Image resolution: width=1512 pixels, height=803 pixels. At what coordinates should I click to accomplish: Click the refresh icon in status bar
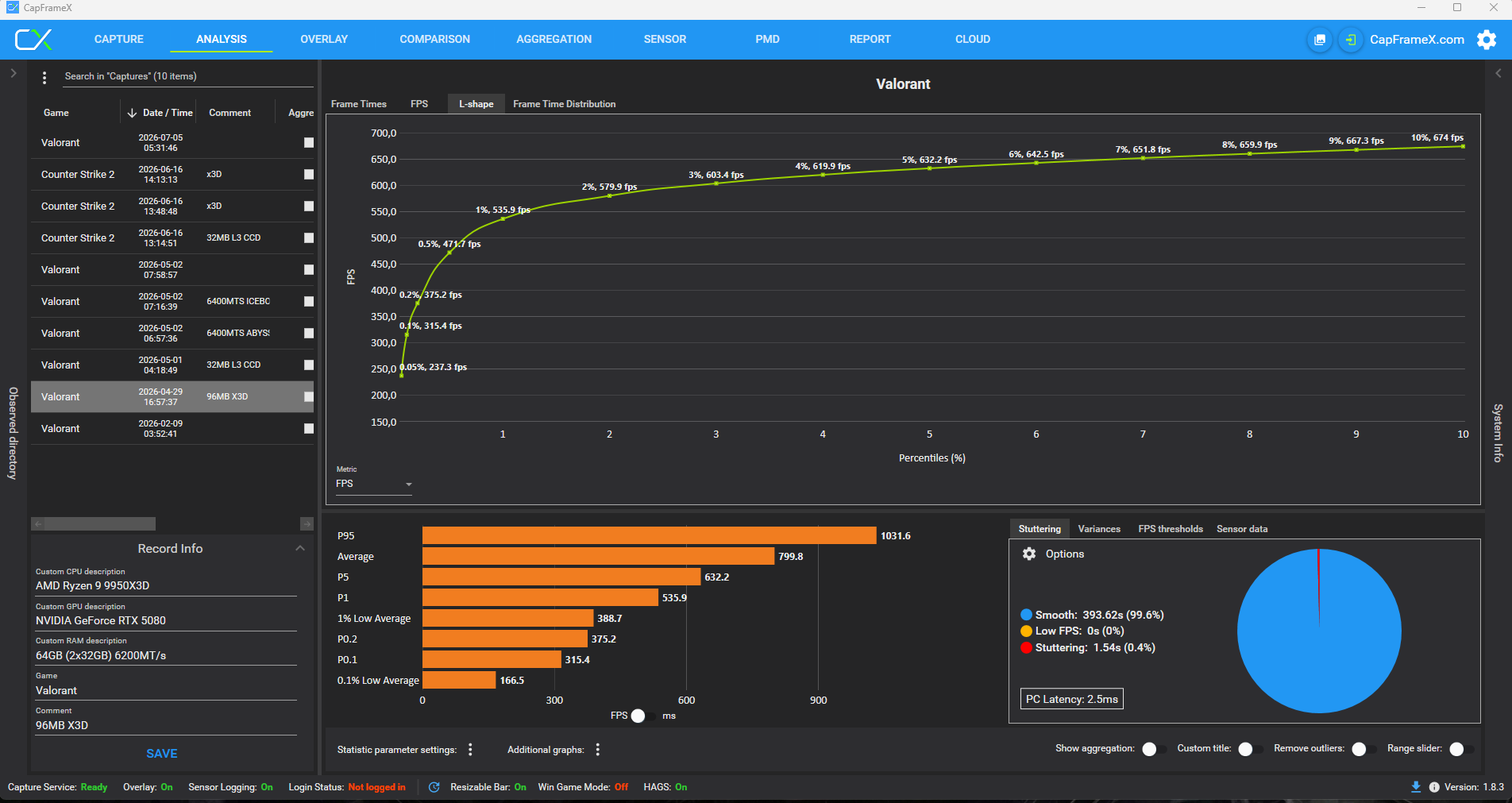coord(434,787)
